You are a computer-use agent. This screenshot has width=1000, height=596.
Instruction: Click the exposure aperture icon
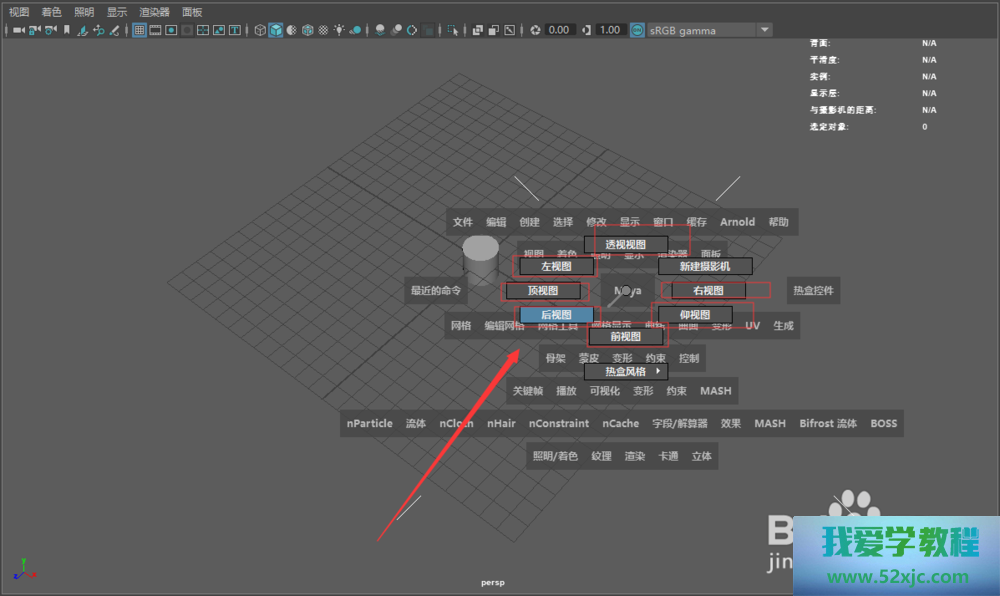pos(536,30)
